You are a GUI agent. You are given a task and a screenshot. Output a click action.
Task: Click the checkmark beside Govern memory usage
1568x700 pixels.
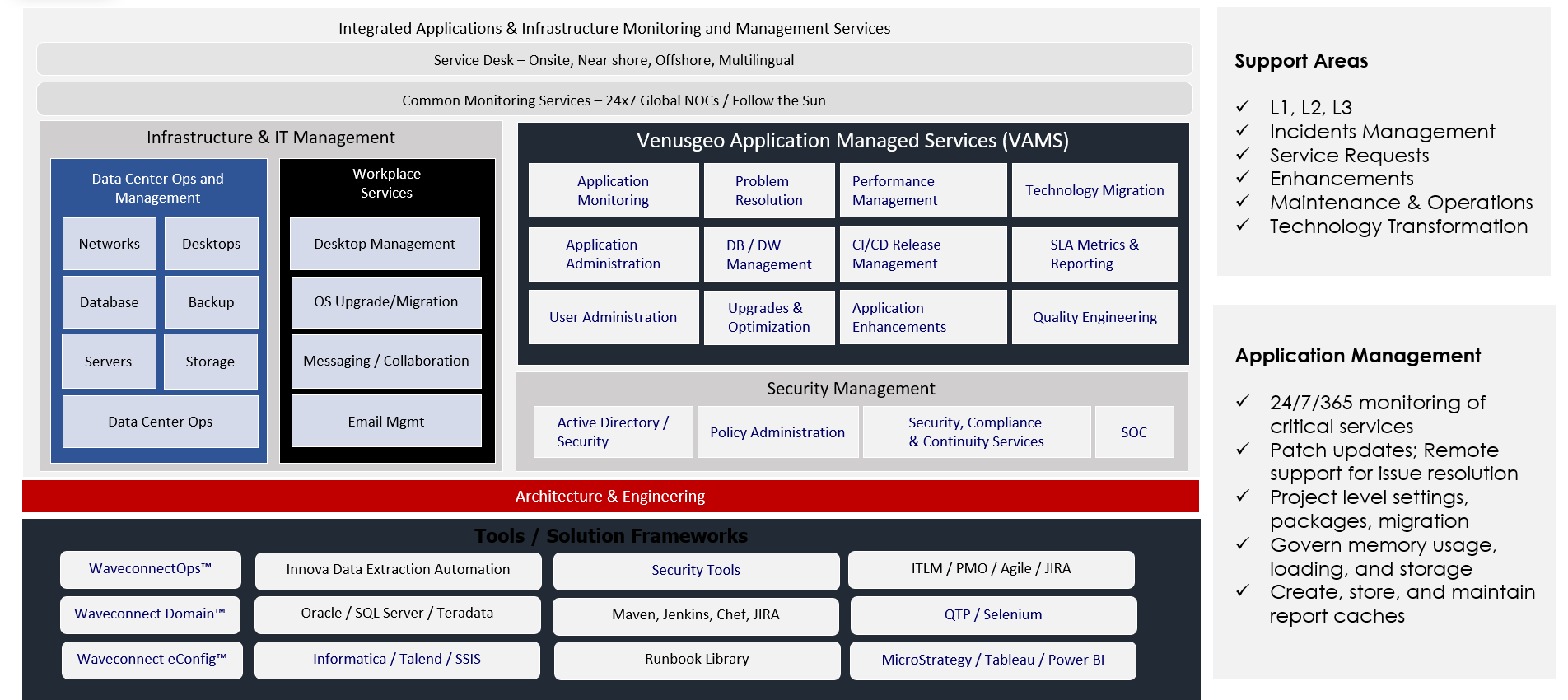point(1243,544)
